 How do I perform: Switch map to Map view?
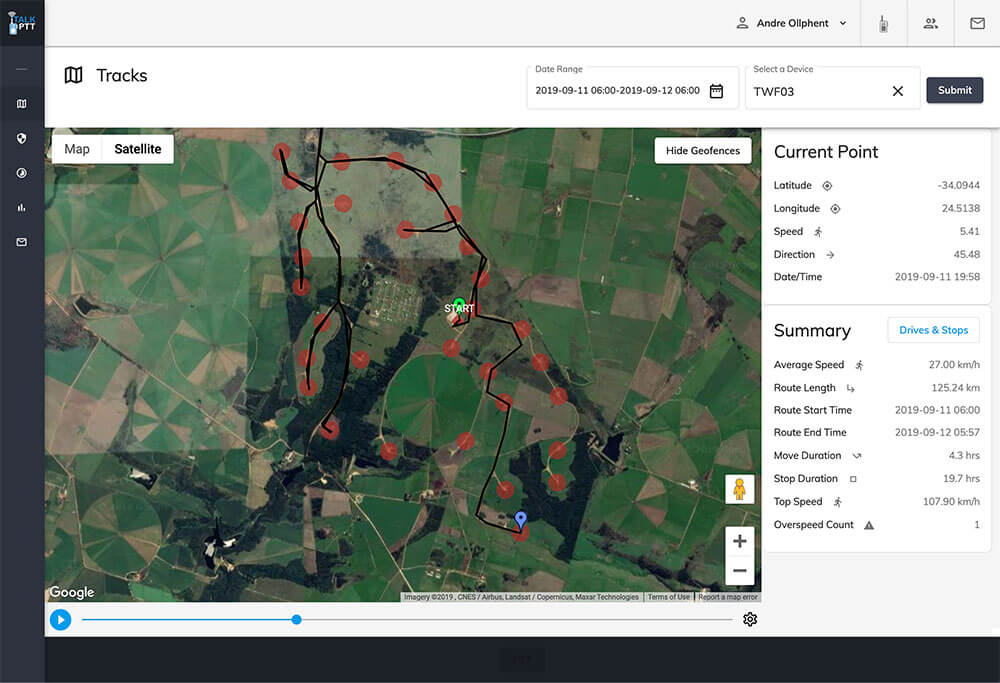point(77,149)
